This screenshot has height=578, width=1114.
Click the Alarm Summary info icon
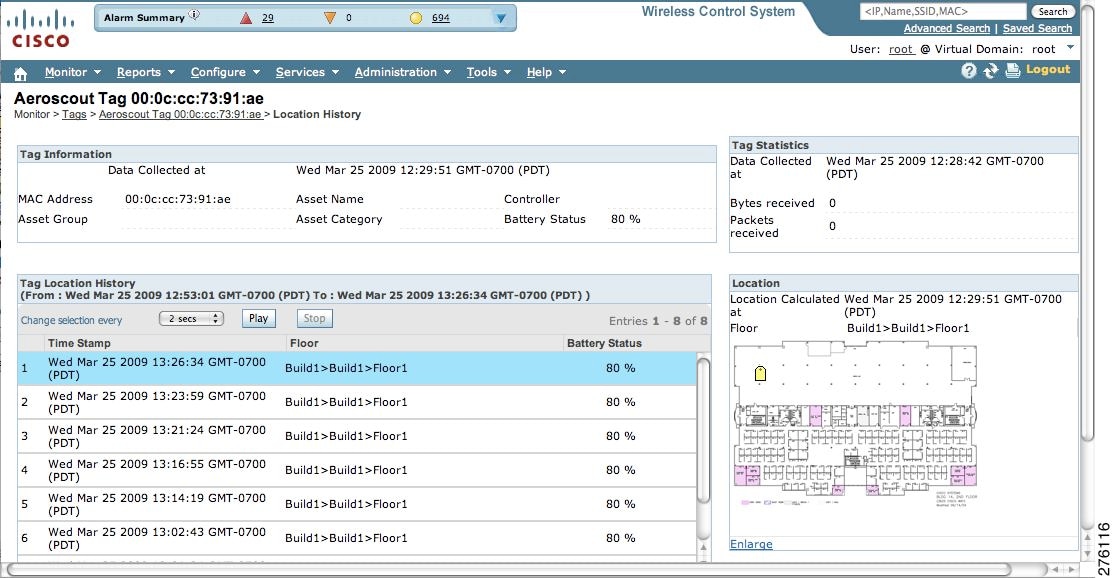(195, 15)
